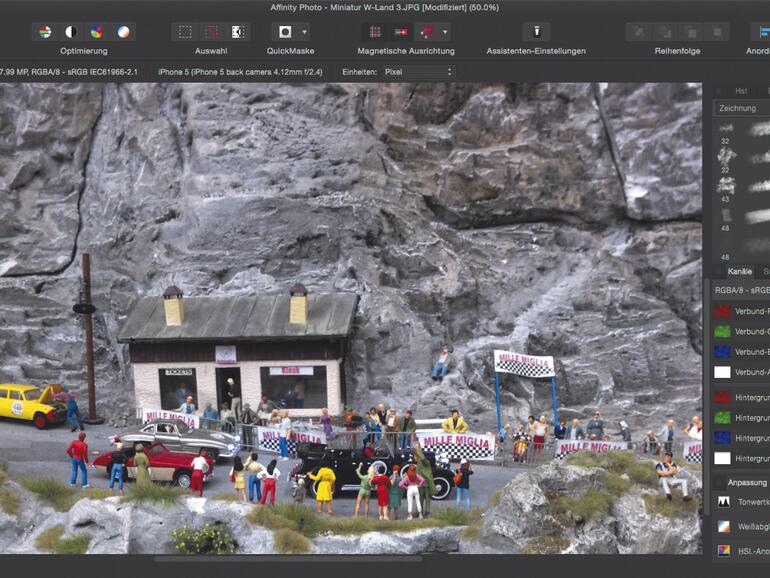Click the Auto Levels optimization icon
Screen dimensions: 770x578
pyautogui.click(x=45, y=32)
